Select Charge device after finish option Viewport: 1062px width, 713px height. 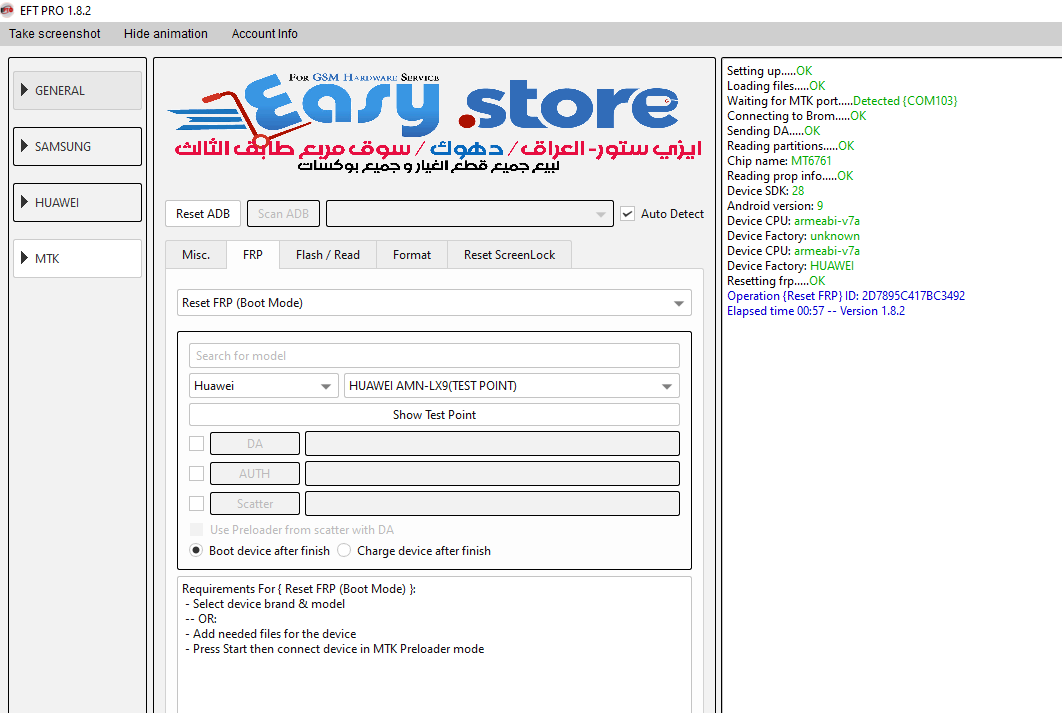pyautogui.click(x=344, y=550)
